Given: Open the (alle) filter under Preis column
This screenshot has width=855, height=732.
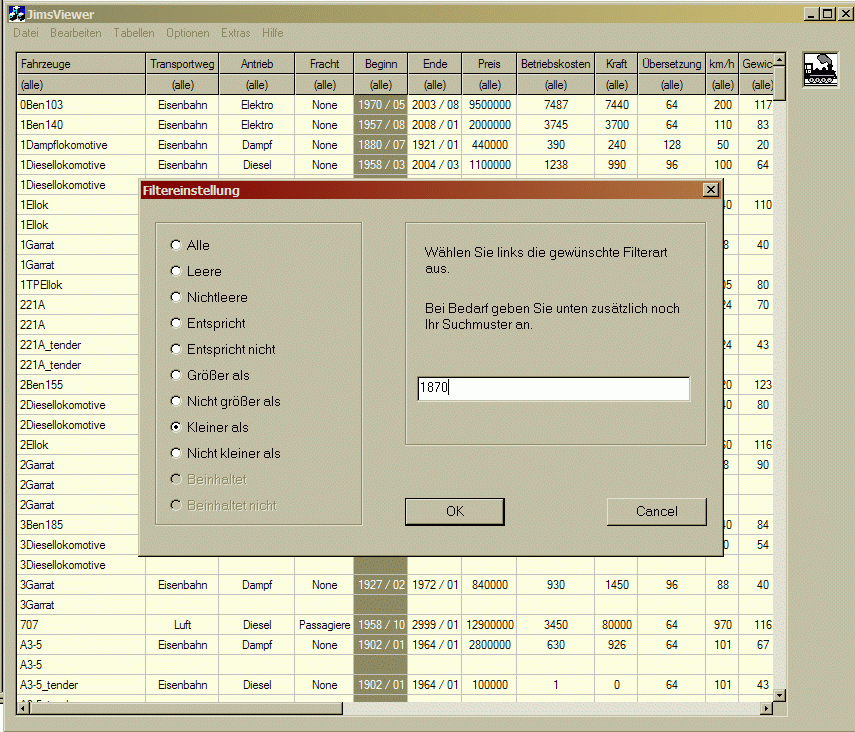Looking at the screenshot, I should 489,85.
